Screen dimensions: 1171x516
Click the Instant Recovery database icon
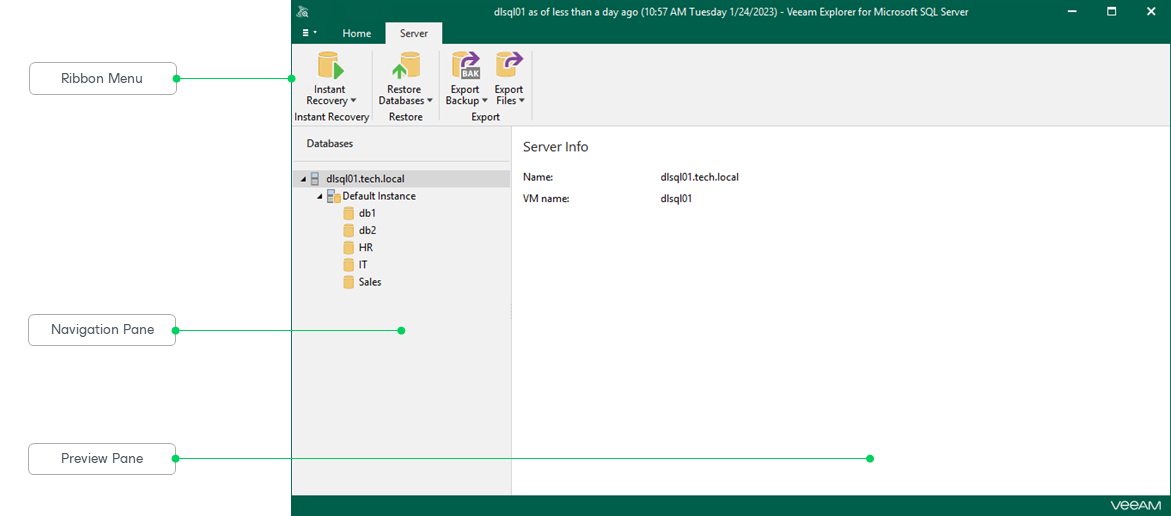pos(330,66)
